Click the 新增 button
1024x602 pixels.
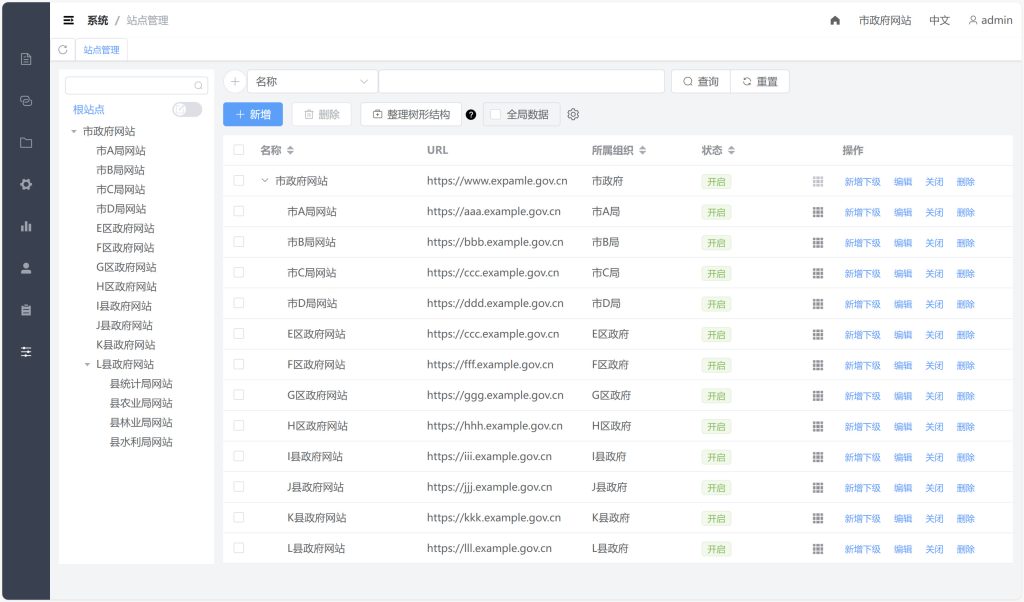(253, 114)
